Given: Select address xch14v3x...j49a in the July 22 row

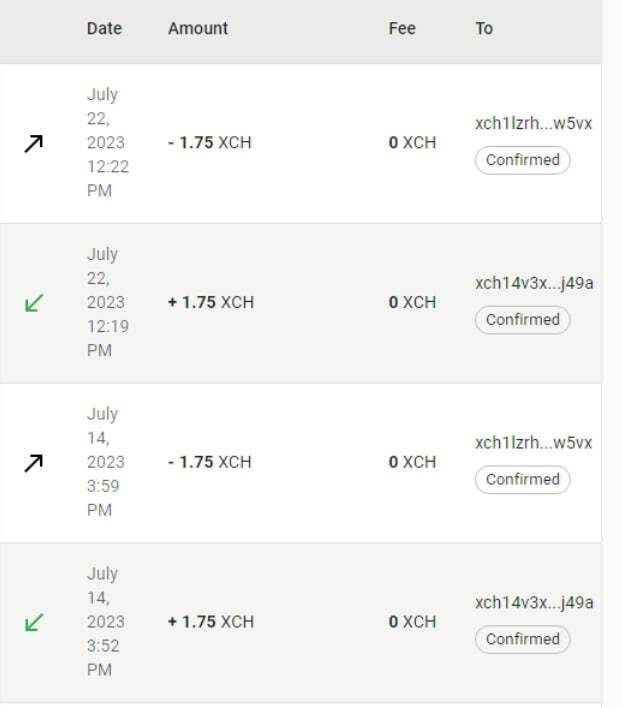Looking at the screenshot, I should 534,283.
